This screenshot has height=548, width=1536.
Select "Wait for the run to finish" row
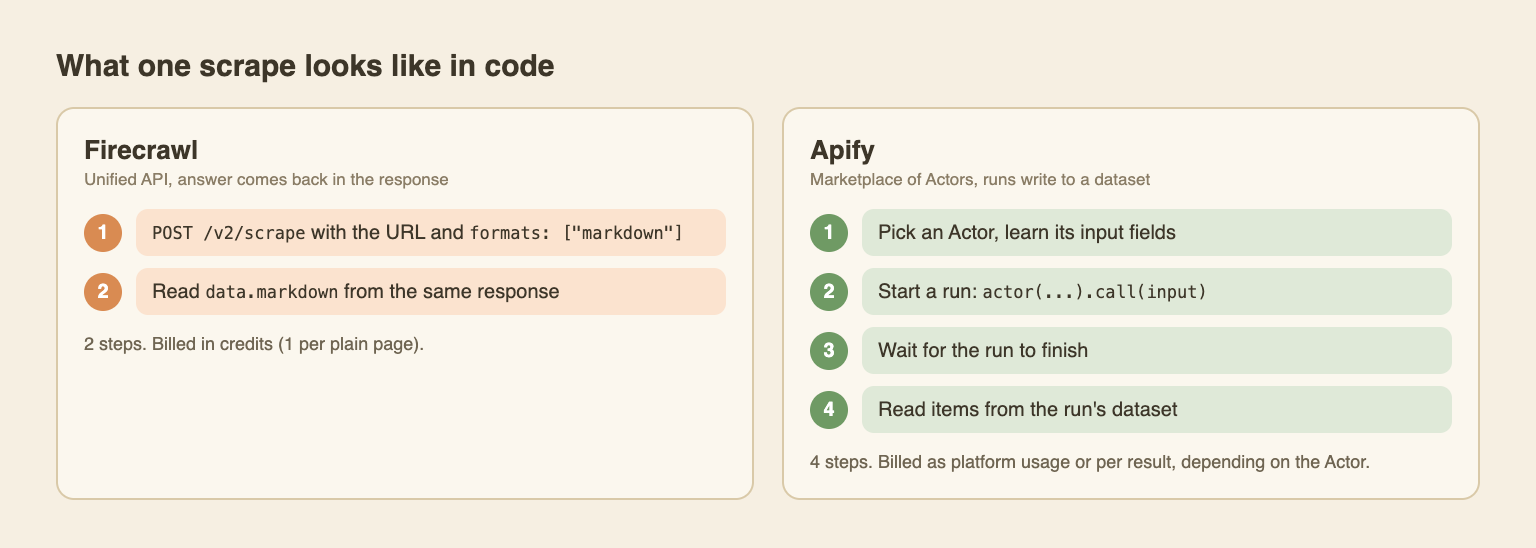pos(1157,351)
